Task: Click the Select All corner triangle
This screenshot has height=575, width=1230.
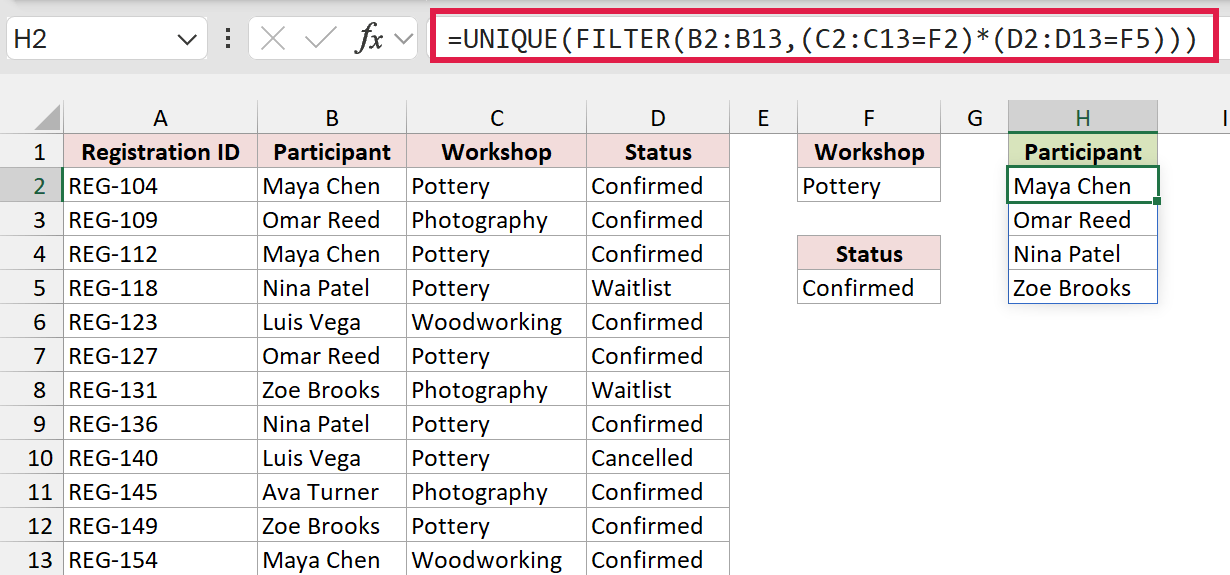Action: tap(46, 117)
